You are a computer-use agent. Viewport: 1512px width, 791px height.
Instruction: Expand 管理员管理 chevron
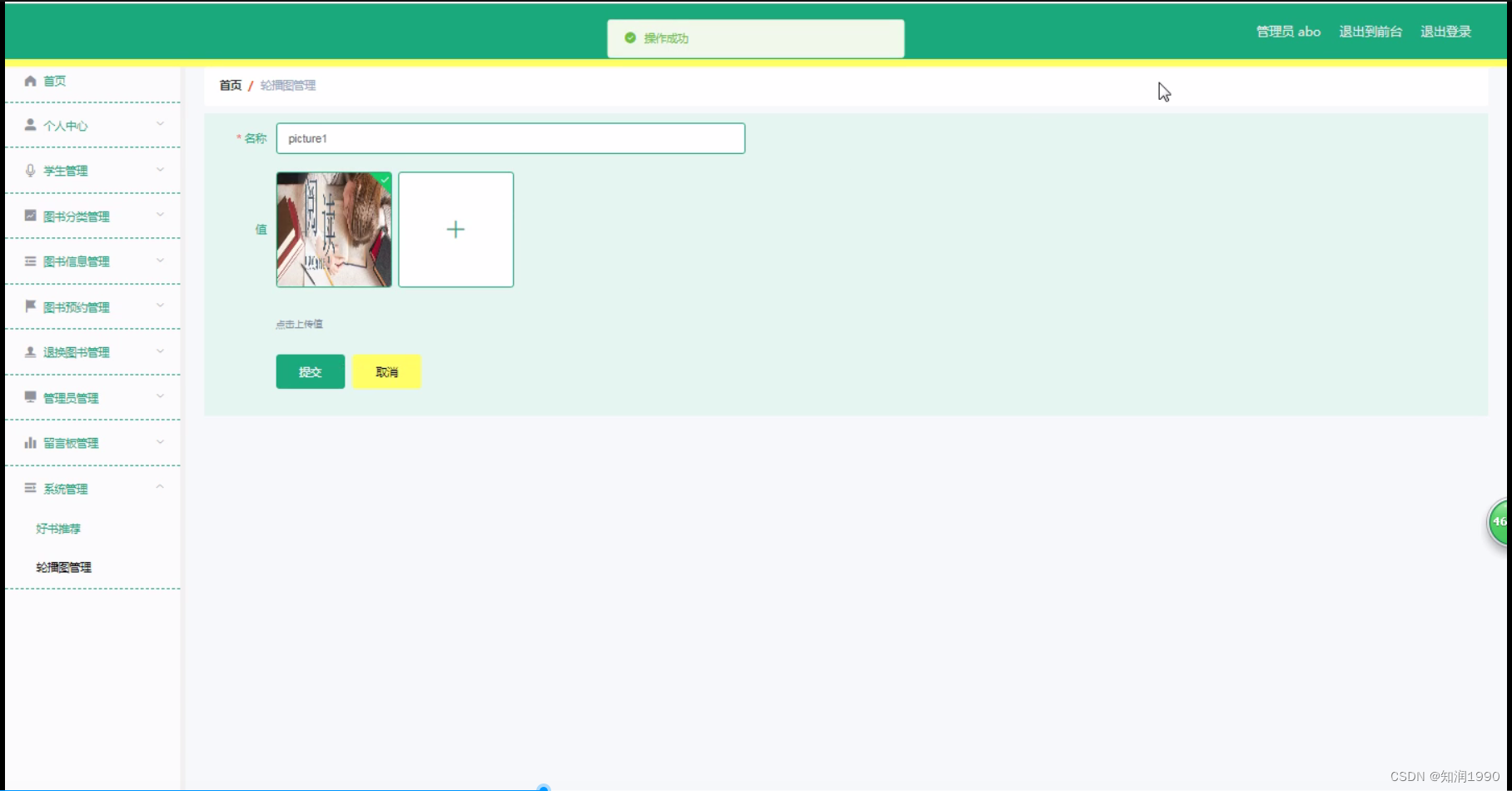(x=160, y=396)
